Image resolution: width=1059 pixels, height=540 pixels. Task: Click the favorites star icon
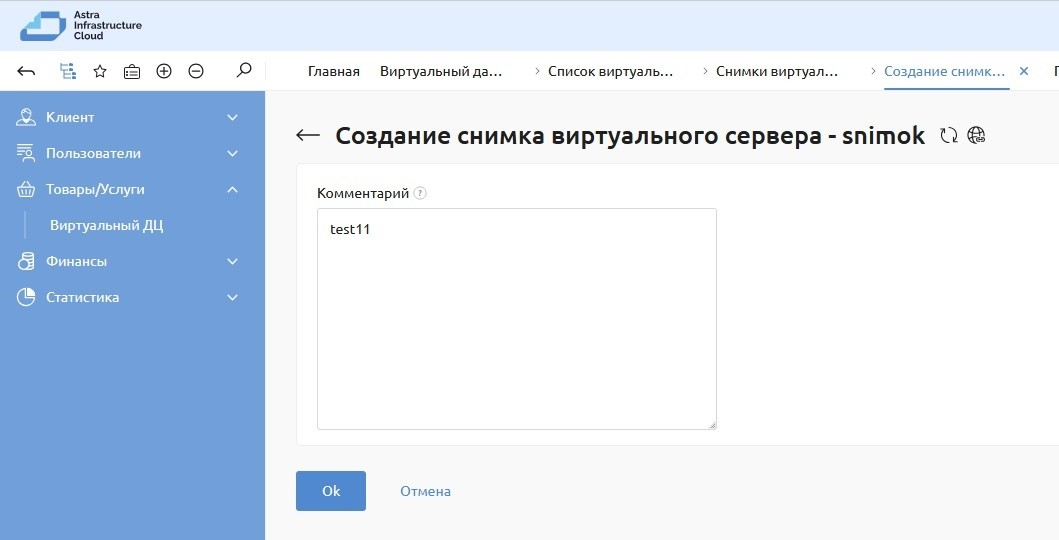[100, 71]
